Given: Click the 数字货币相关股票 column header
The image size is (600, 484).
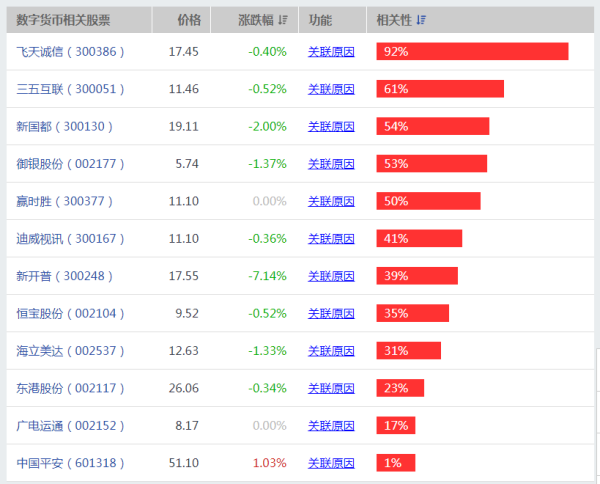Looking at the screenshot, I should point(79,20).
